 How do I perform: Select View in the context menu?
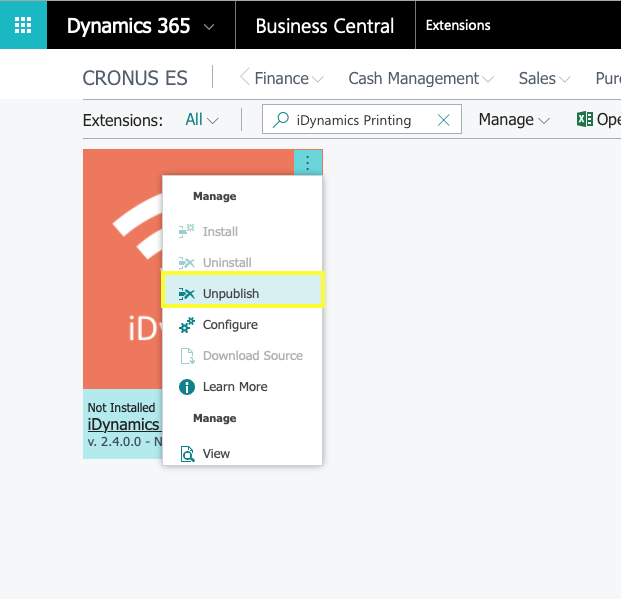coord(242,454)
